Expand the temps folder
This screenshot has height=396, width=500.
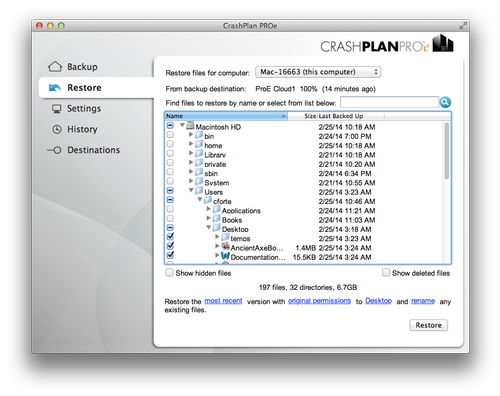pyautogui.click(x=217, y=237)
